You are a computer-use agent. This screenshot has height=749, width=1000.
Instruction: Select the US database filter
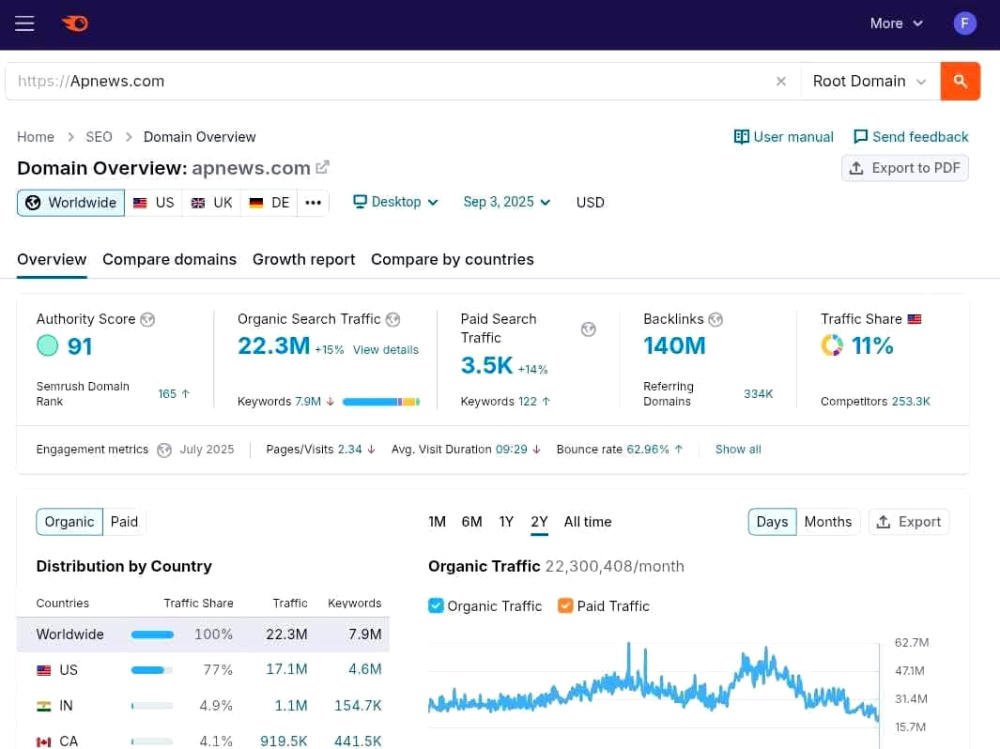pyautogui.click(x=153, y=203)
